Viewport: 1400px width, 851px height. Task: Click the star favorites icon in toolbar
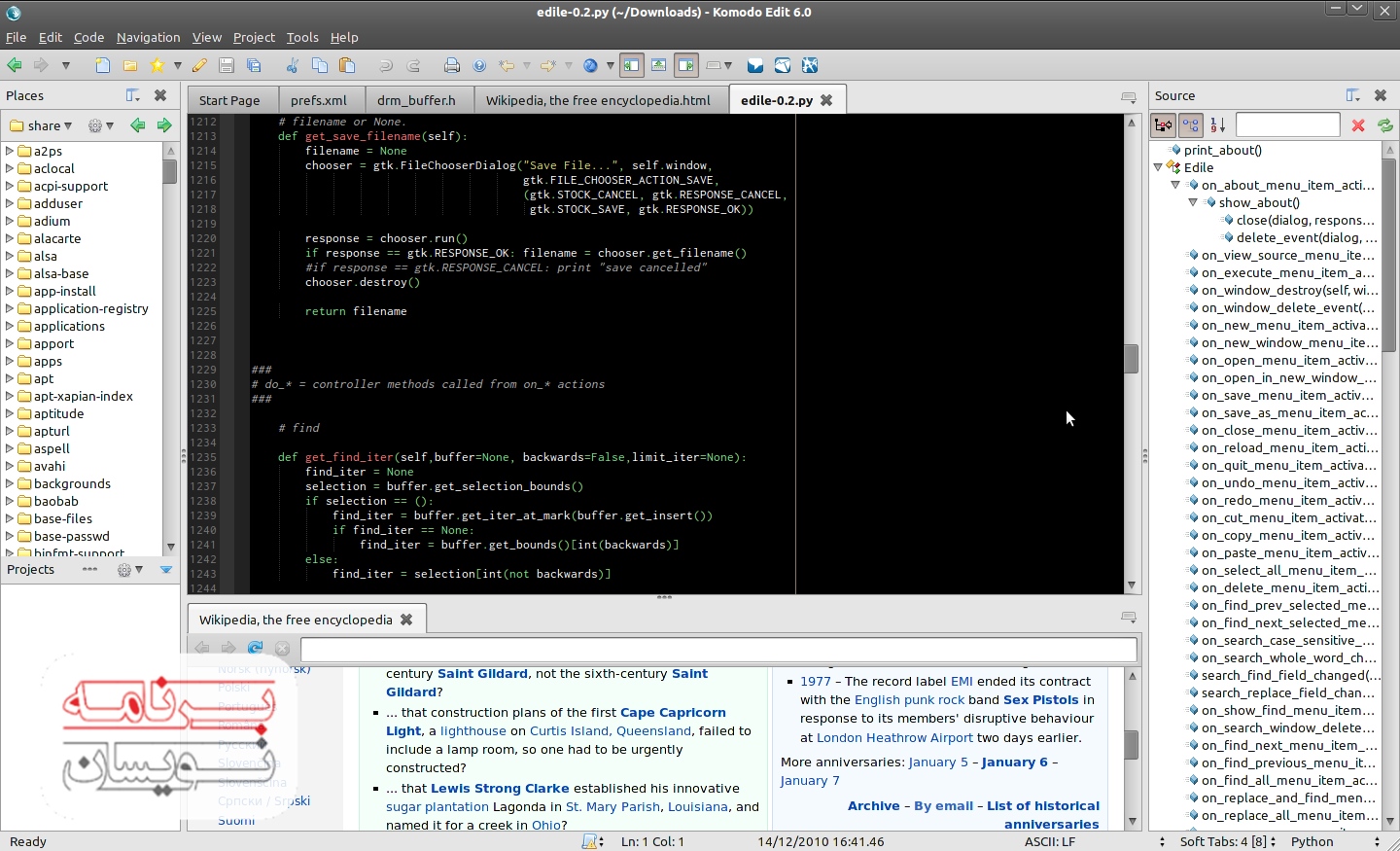click(157, 65)
